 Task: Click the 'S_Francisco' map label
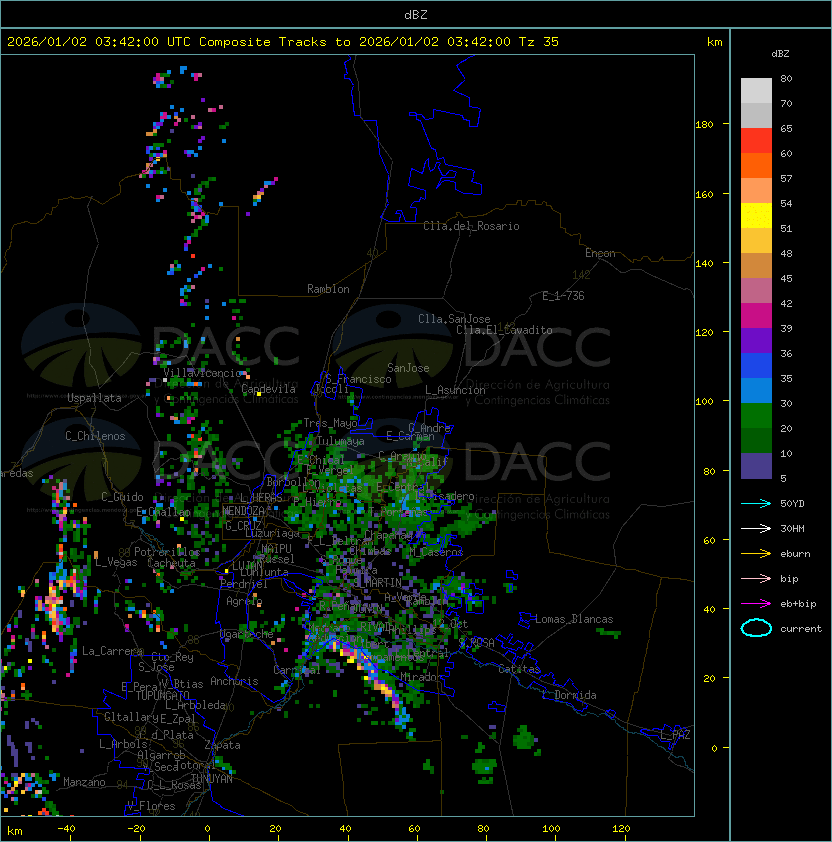click(x=358, y=379)
